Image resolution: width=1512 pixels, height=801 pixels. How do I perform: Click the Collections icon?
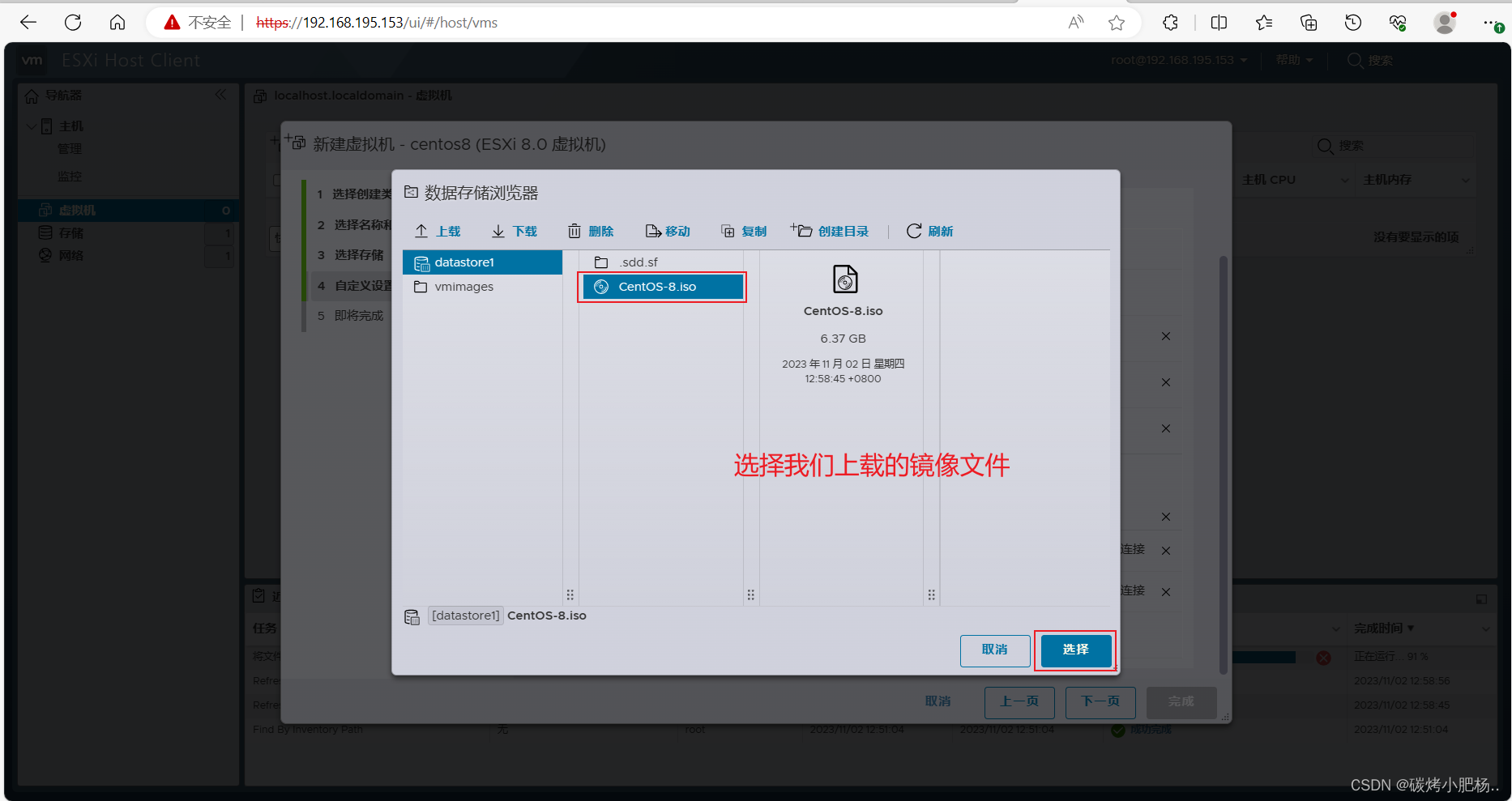[x=1309, y=23]
